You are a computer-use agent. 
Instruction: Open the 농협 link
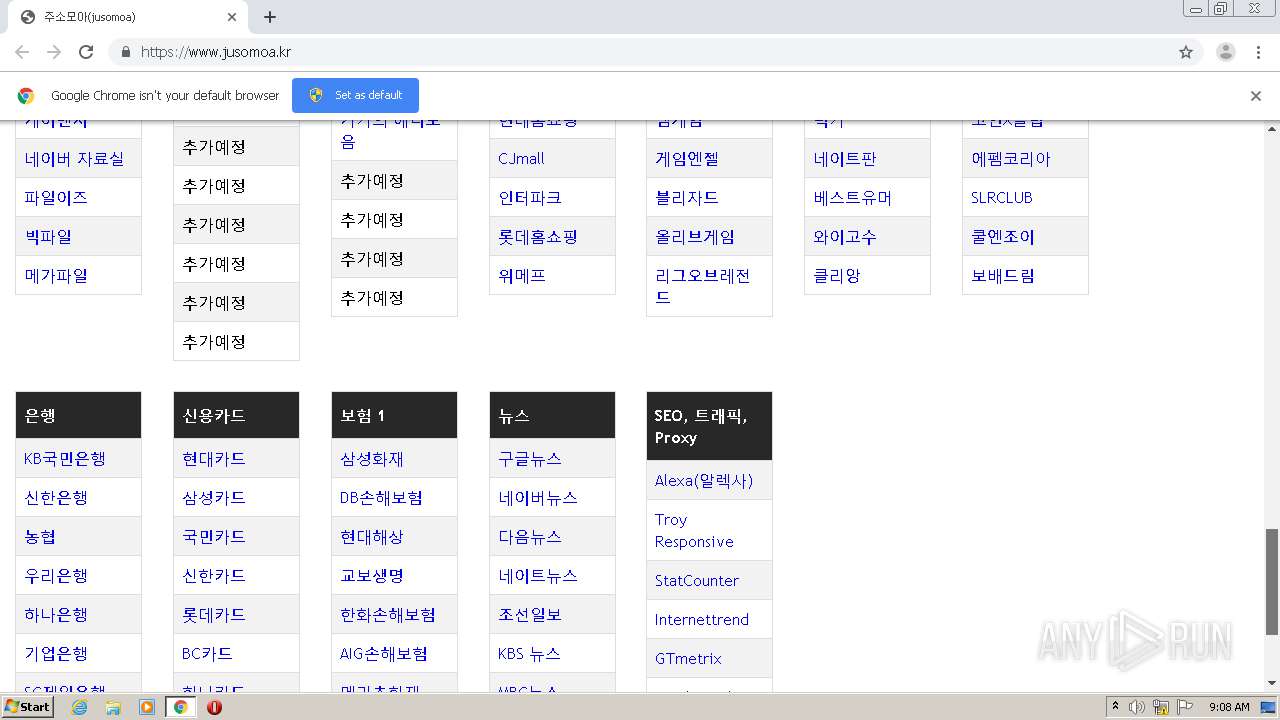click(40, 537)
